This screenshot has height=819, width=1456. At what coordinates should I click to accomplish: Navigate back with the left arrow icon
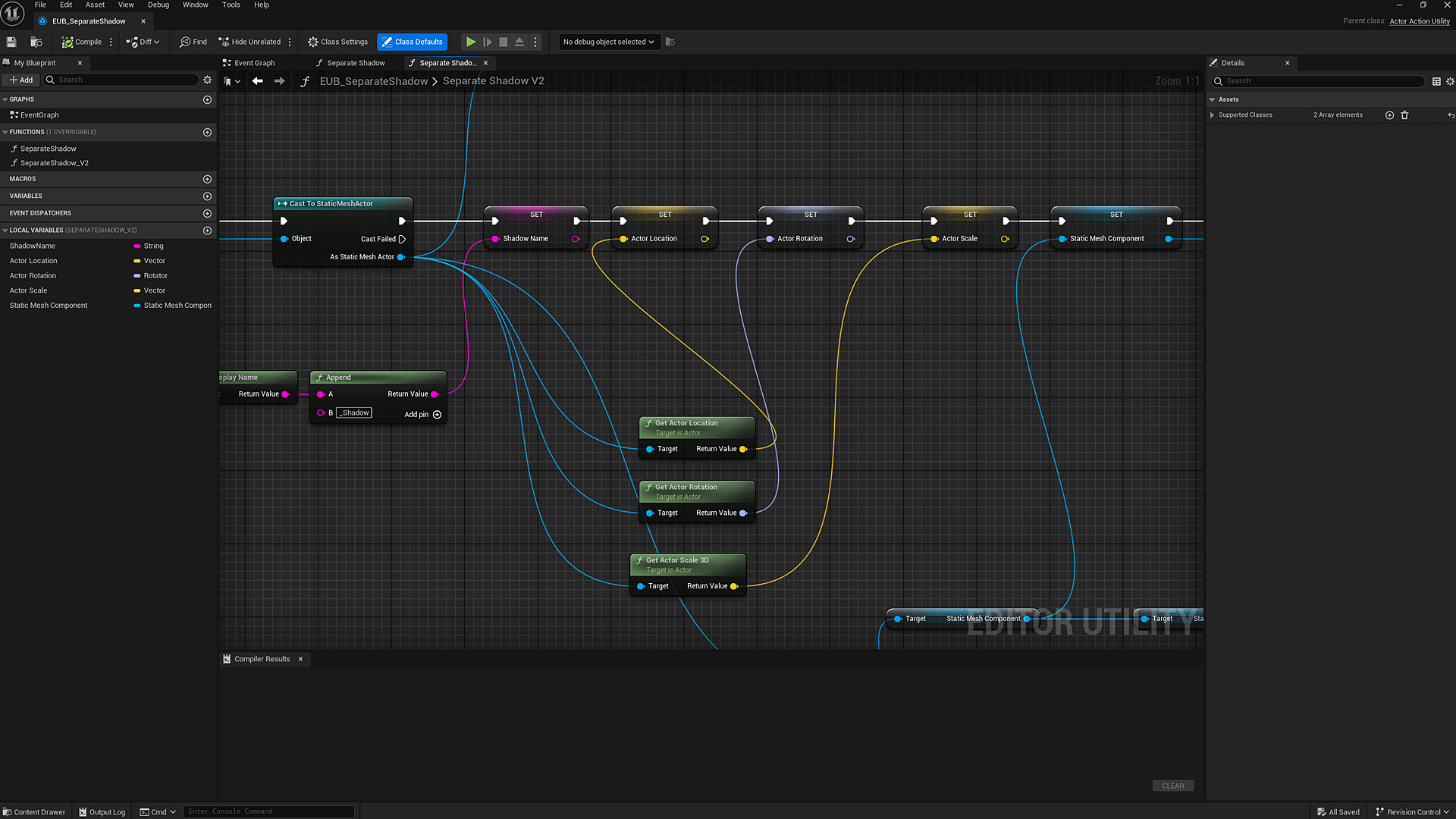click(258, 81)
